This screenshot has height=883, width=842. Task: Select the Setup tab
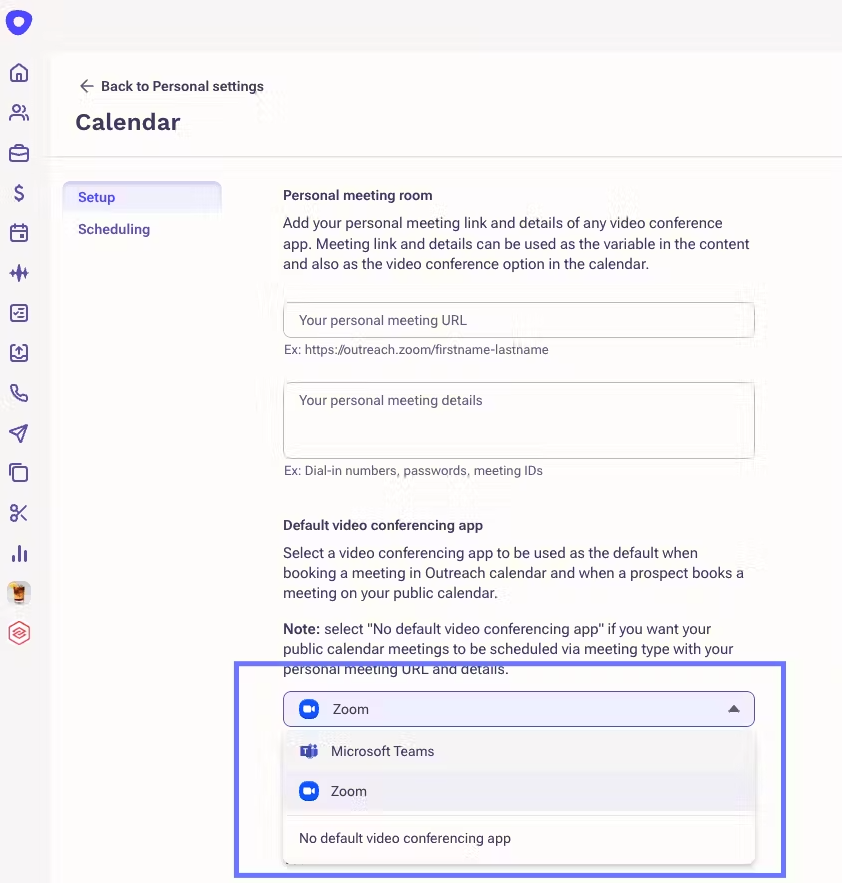point(96,197)
